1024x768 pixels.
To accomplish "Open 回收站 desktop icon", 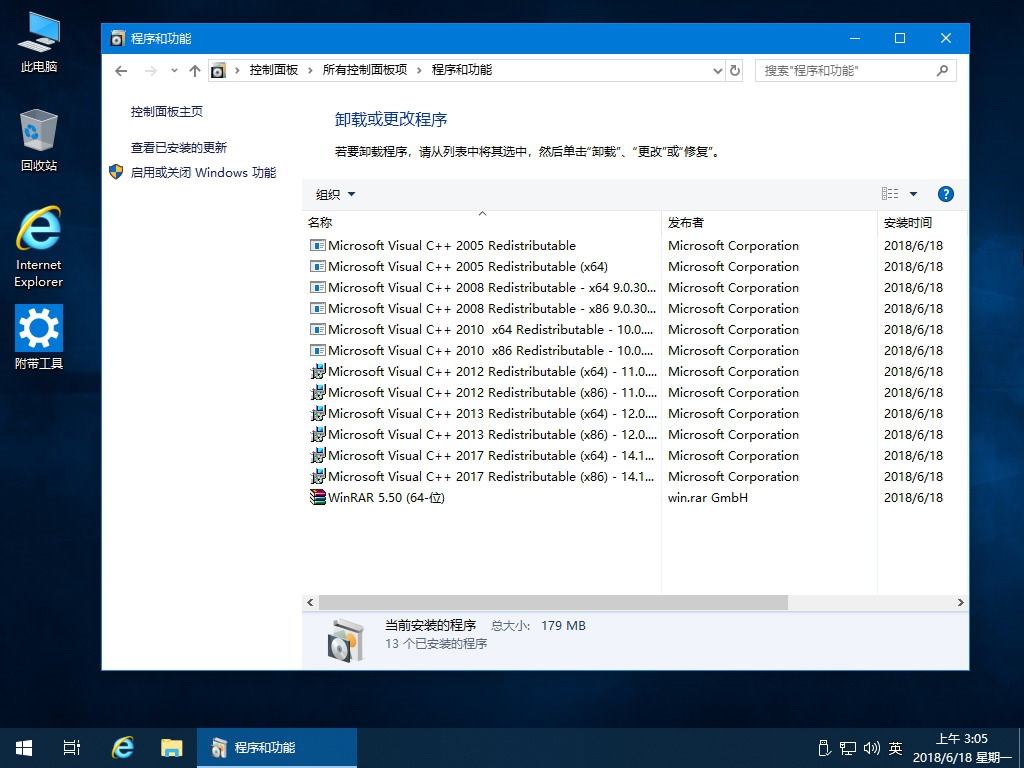I will coord(39,140).
